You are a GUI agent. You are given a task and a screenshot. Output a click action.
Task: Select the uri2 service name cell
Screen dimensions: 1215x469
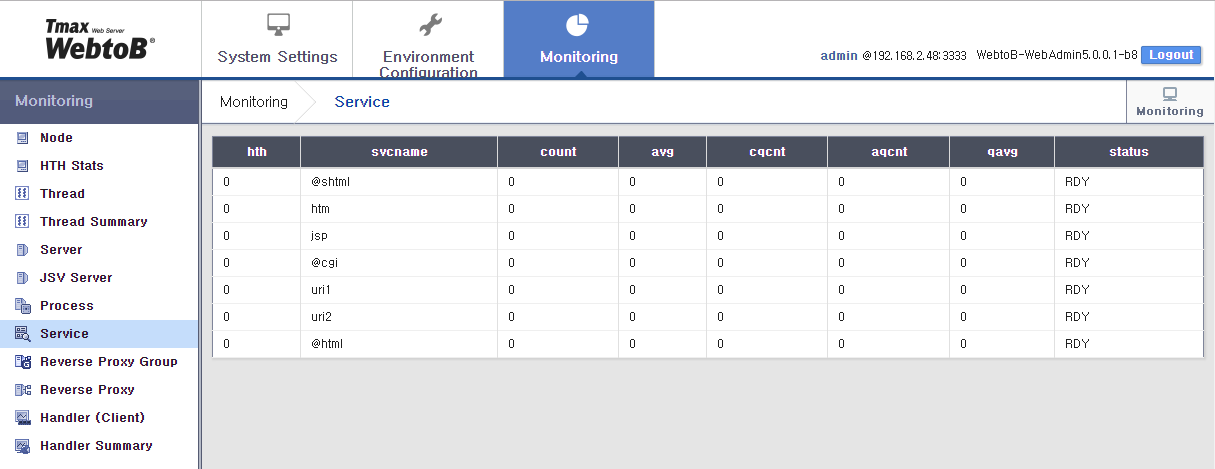399,317
